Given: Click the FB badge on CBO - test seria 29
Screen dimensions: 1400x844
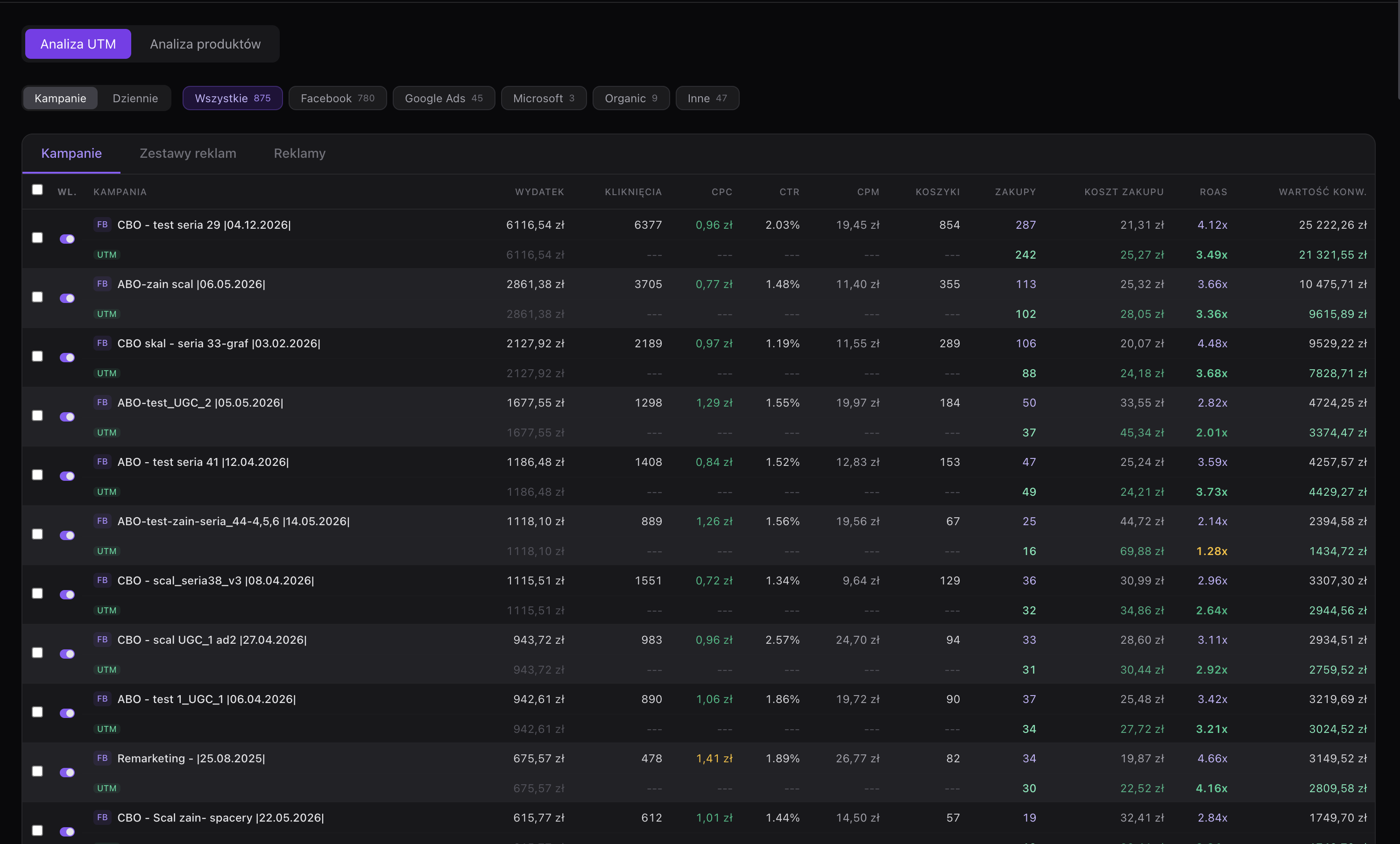Looking at the screenshot, I should coord(102,225).
